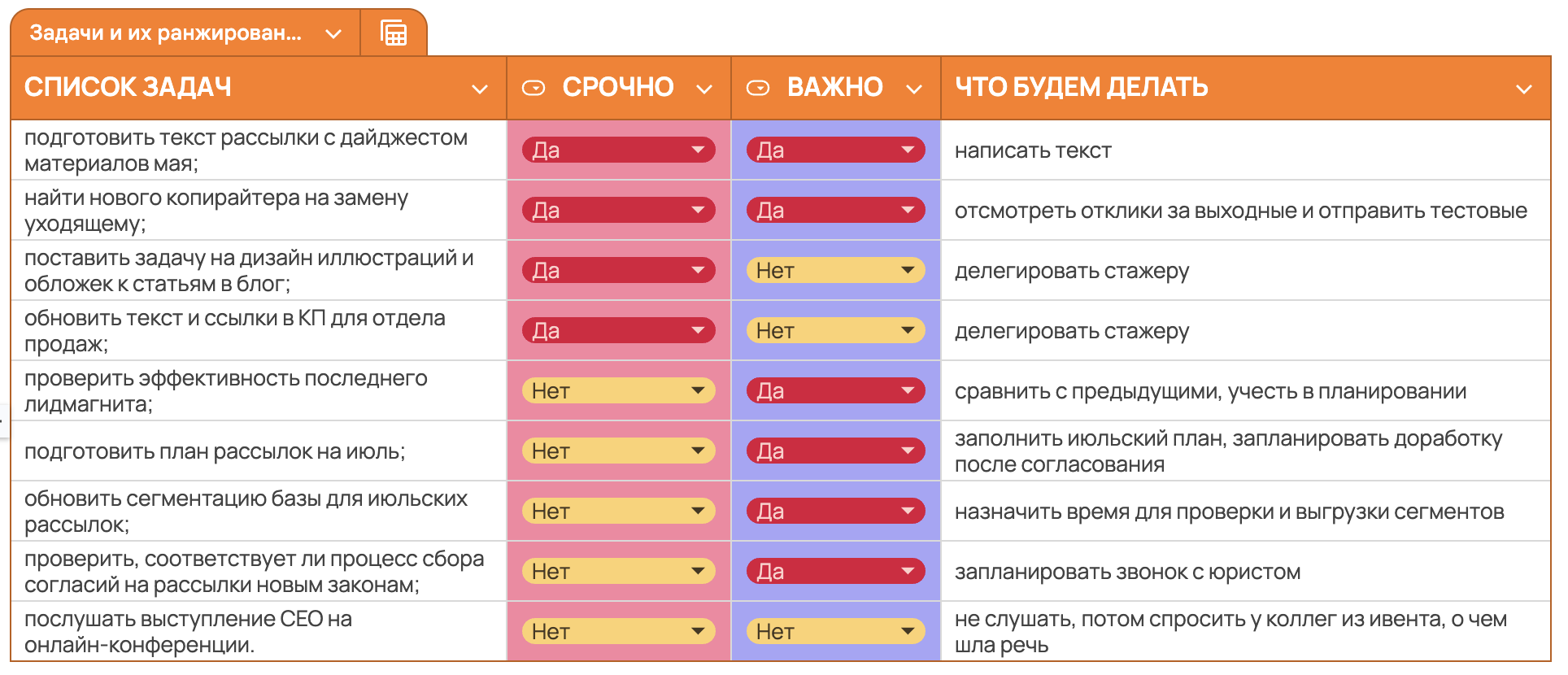Click the dropdown-type icon in the ВАЖНО header
The height and width of the screenshot is (675, 1568).
tap(758, 88)
